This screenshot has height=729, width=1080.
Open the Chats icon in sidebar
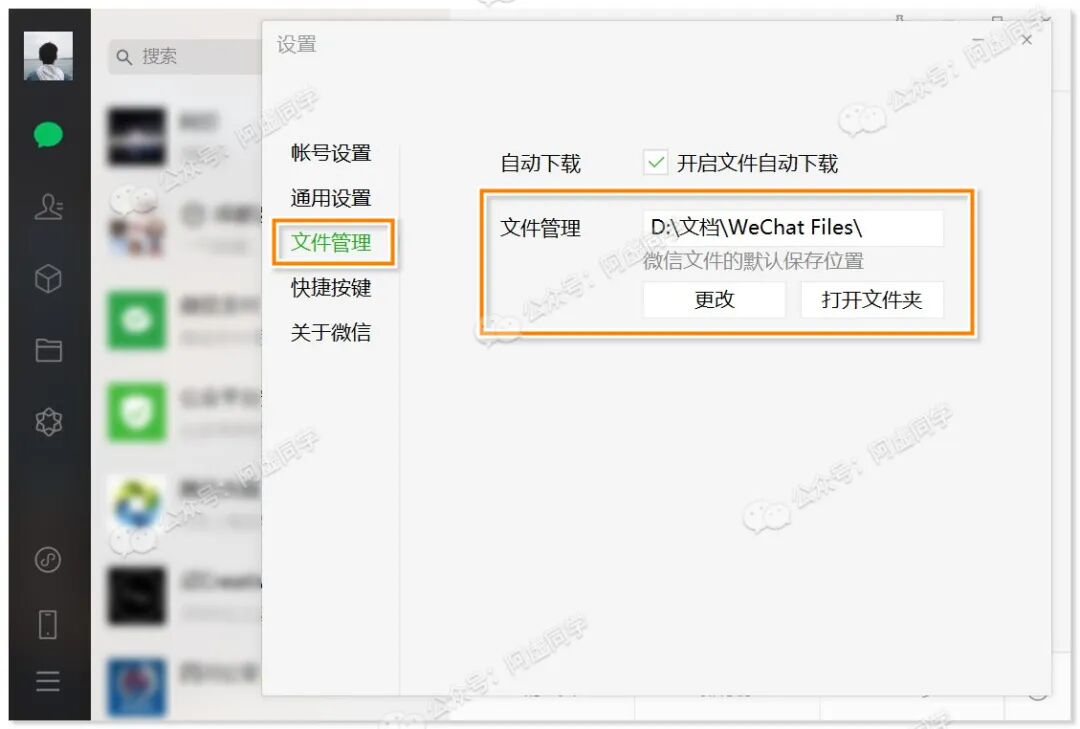(x=48, y=134)
